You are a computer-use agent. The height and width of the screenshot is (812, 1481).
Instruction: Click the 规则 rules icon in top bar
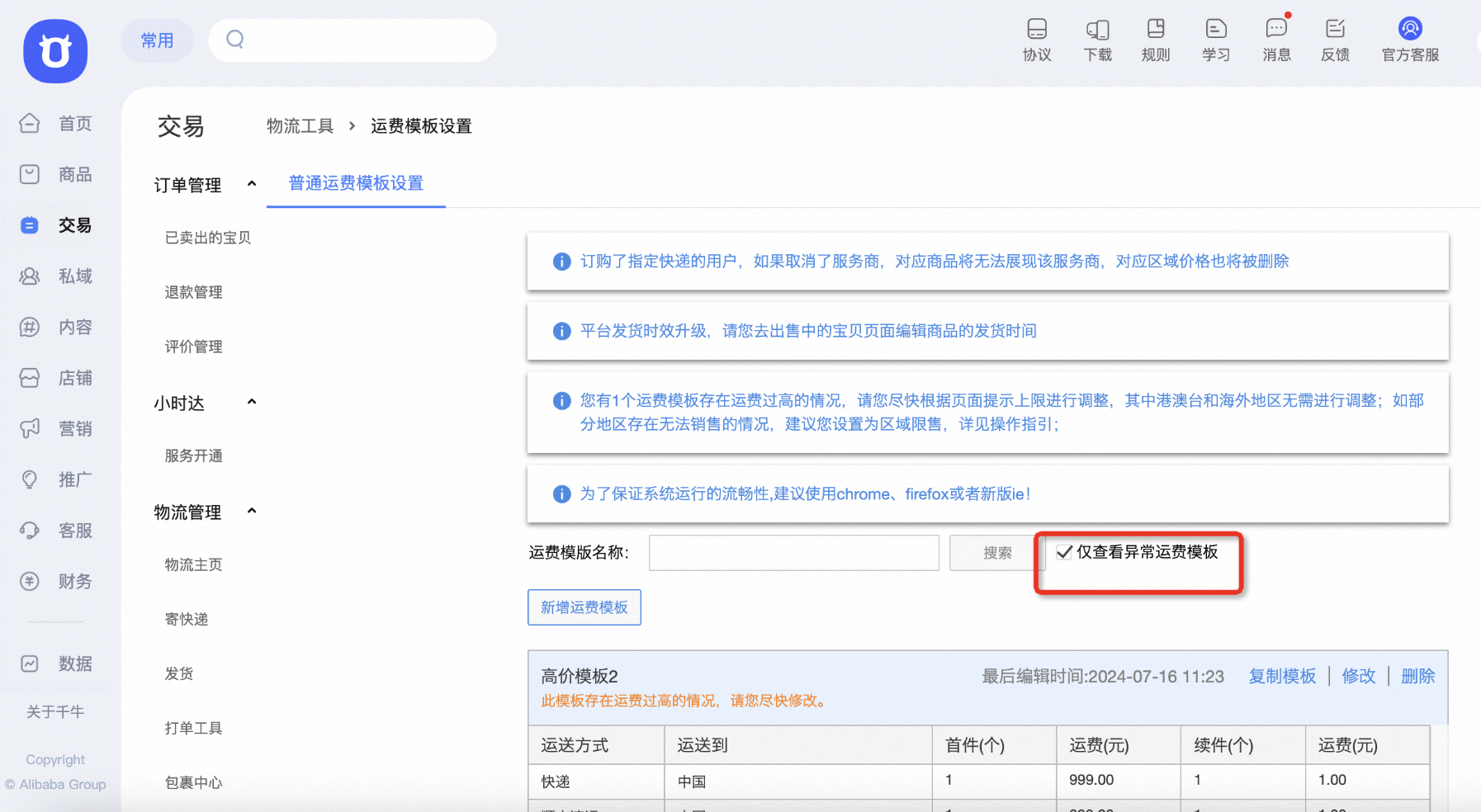[x=1156, y=29]
